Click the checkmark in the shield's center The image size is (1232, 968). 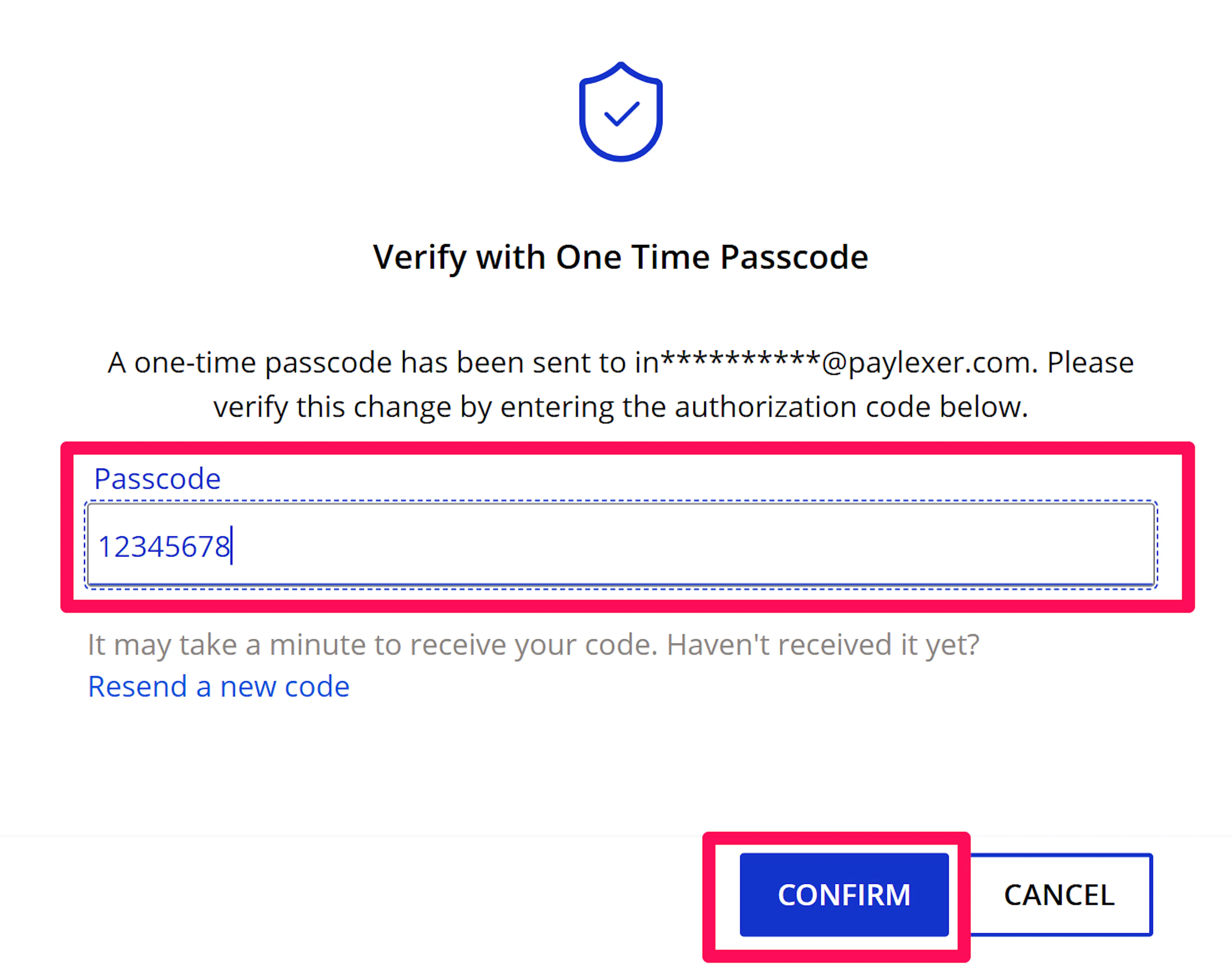click(622, 113)
